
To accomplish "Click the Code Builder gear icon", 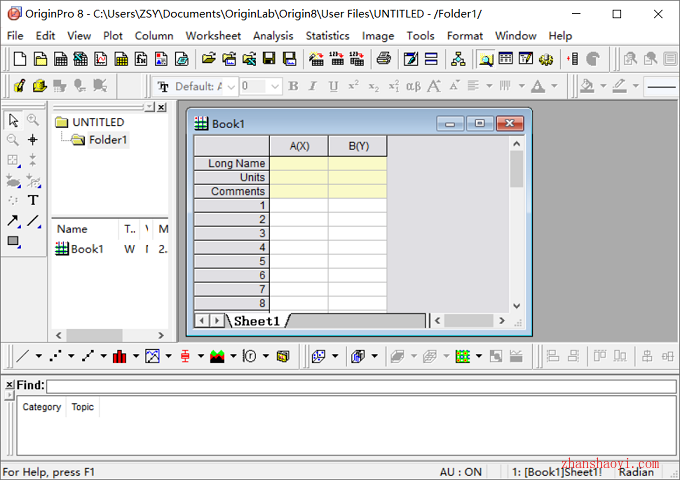I will point(546,59).
